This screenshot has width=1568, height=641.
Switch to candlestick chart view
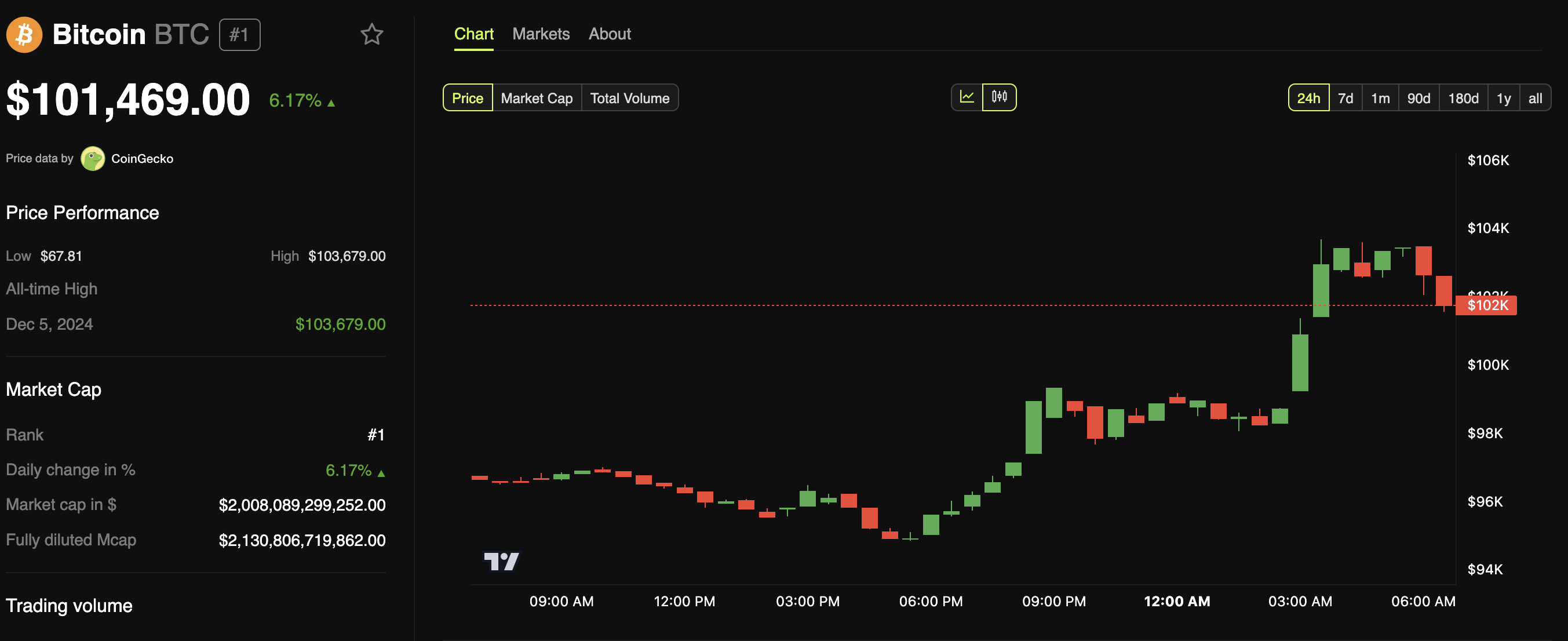(x=999, y=97)
